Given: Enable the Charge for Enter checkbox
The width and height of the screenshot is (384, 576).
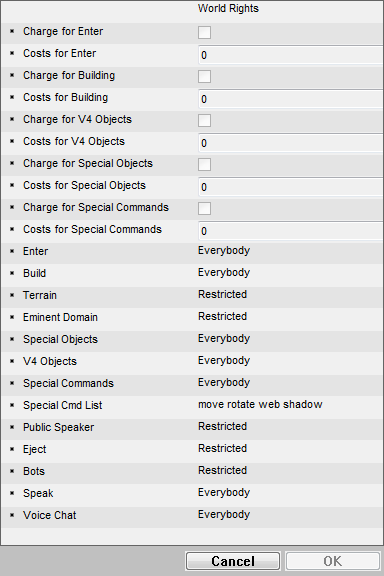Looking at the screenshot, I should 204,32.
